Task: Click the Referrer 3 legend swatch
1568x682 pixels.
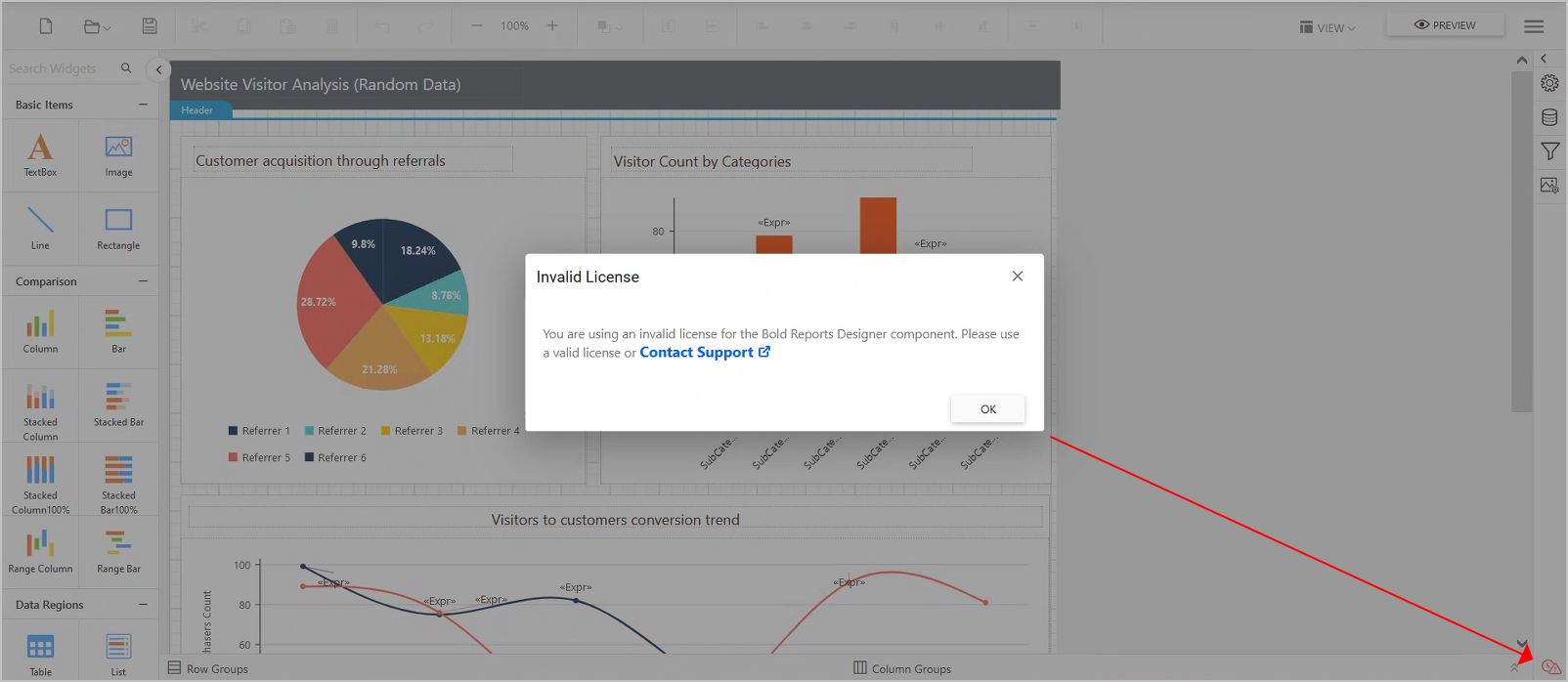Action: [385, 431]
